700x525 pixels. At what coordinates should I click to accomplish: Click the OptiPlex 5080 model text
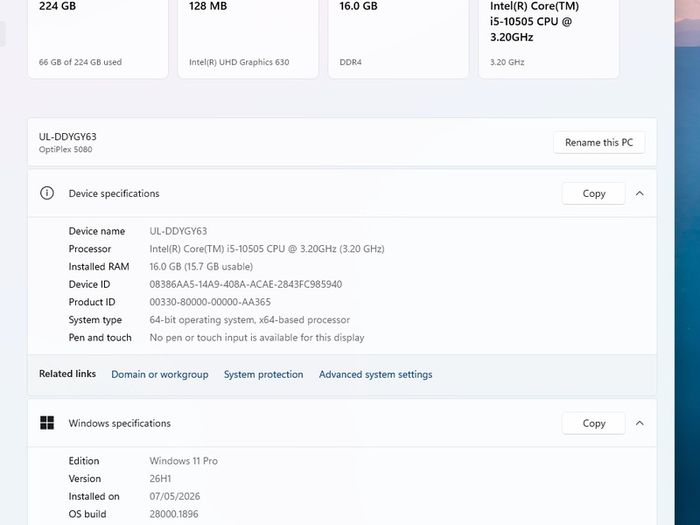(x=66, y=150)
